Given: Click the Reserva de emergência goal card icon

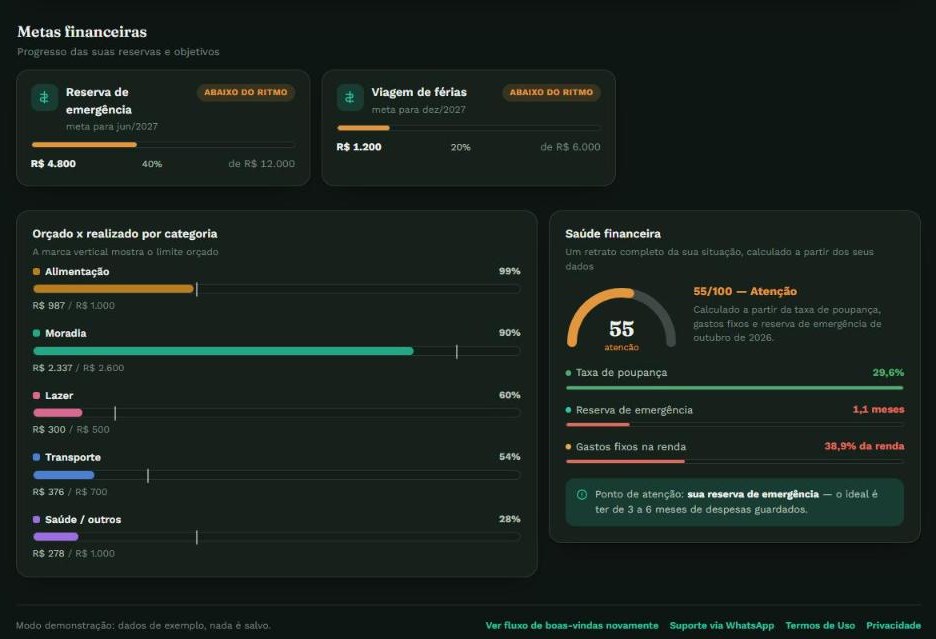Looking at the screenshot, I should click(44, 97).
